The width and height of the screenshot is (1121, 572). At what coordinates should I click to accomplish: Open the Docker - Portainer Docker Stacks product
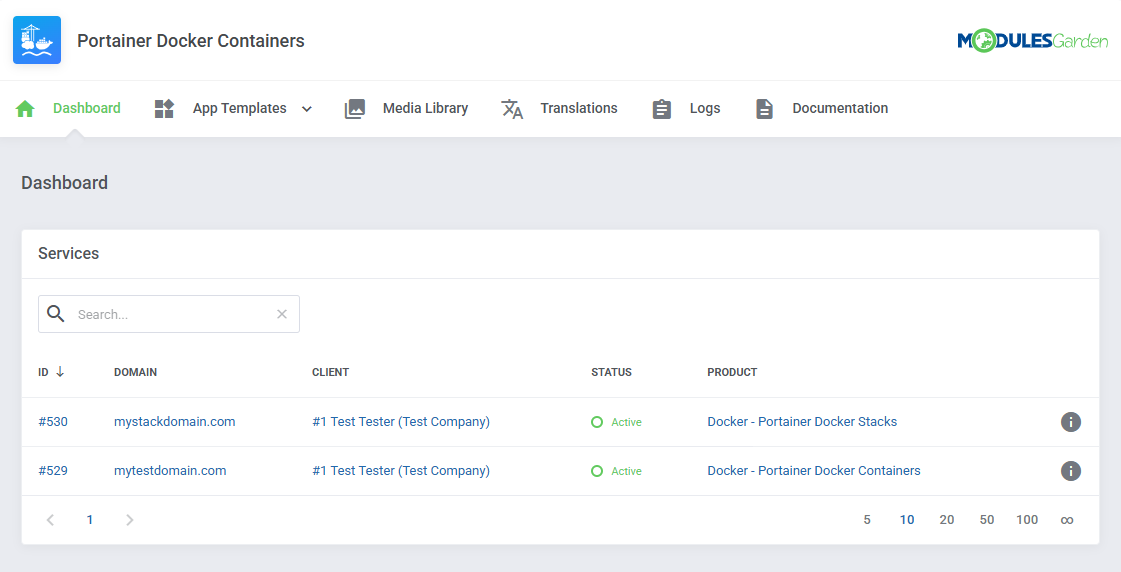tap(802, 422)
